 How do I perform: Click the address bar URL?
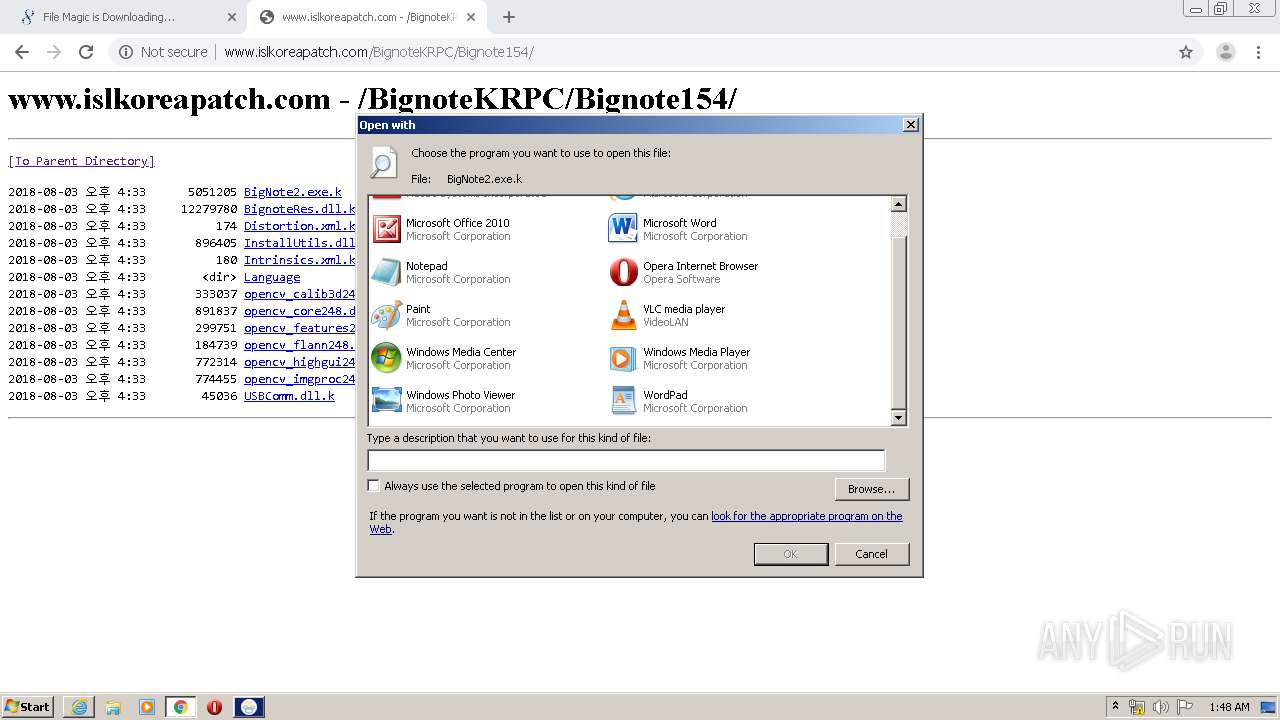coord(379,52)
